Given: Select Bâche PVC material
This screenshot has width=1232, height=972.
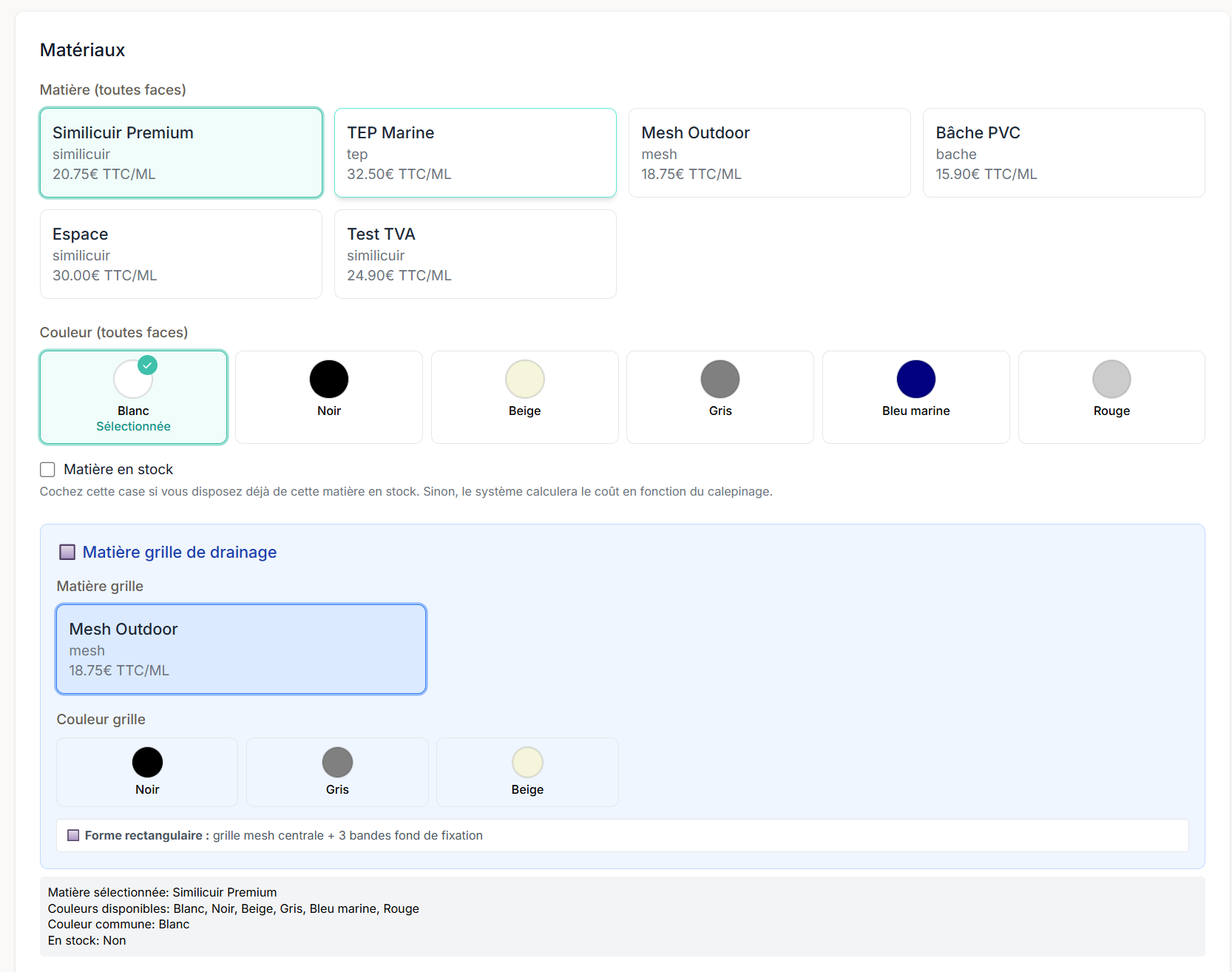Looking at the screenshot, I should point(1063,153).
